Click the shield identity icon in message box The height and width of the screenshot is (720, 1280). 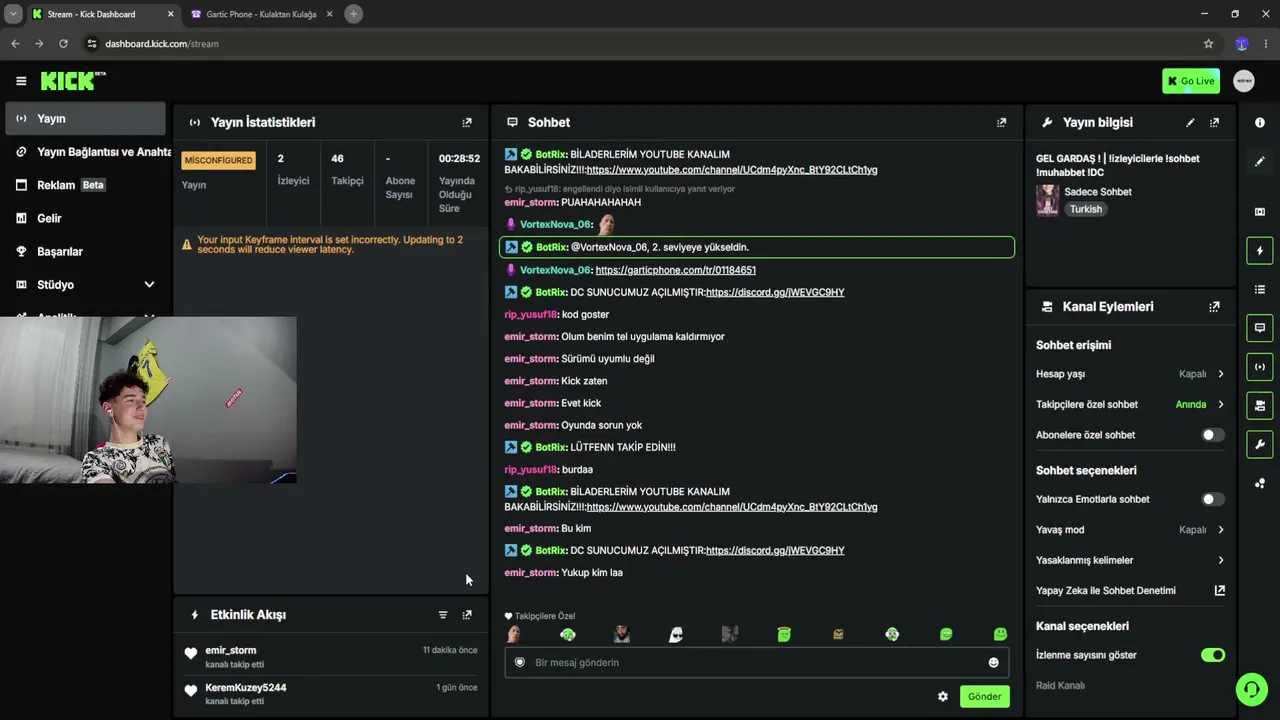pyautogui.click(x=520, y=662)
